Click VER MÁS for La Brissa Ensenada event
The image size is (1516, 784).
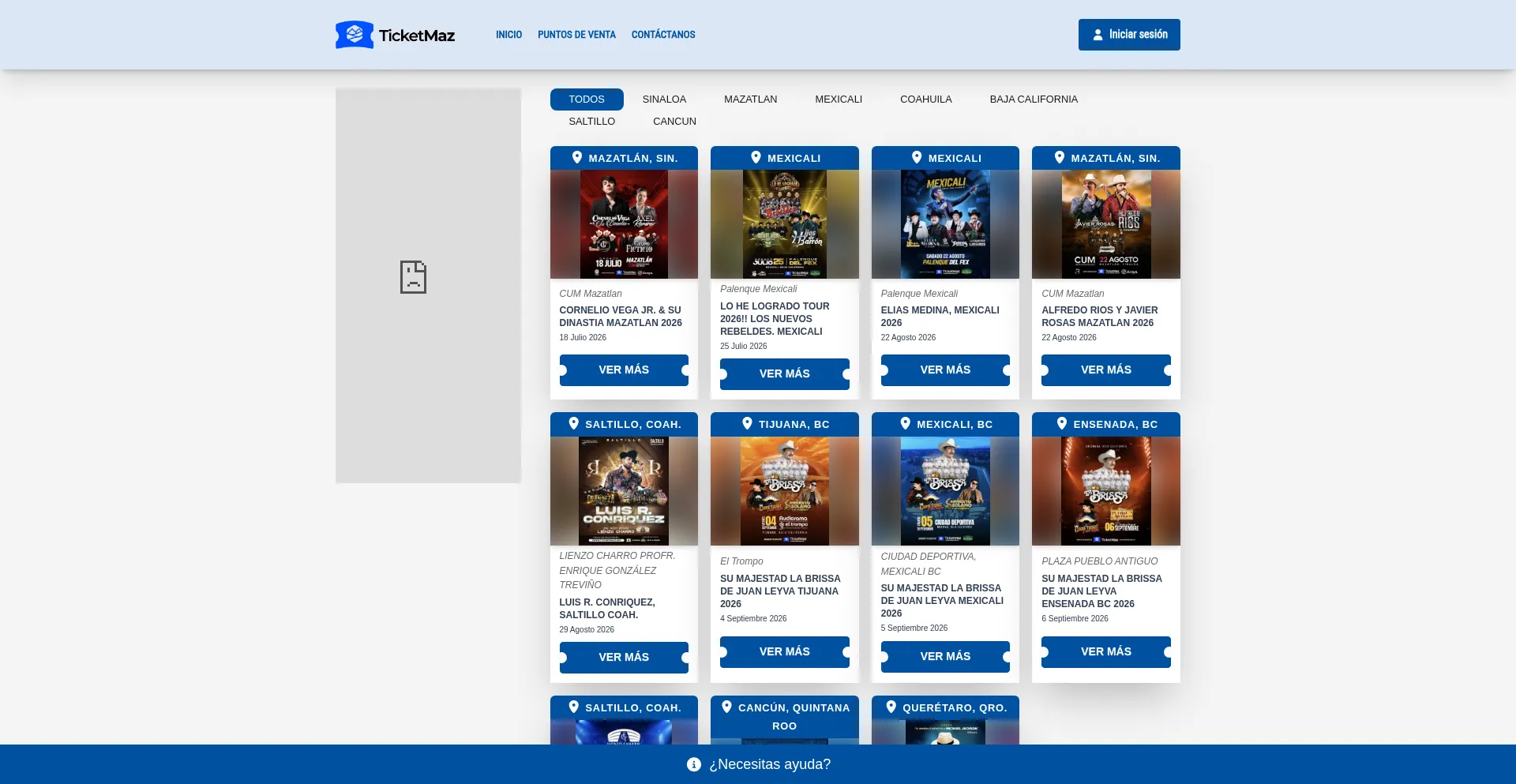1106,652
